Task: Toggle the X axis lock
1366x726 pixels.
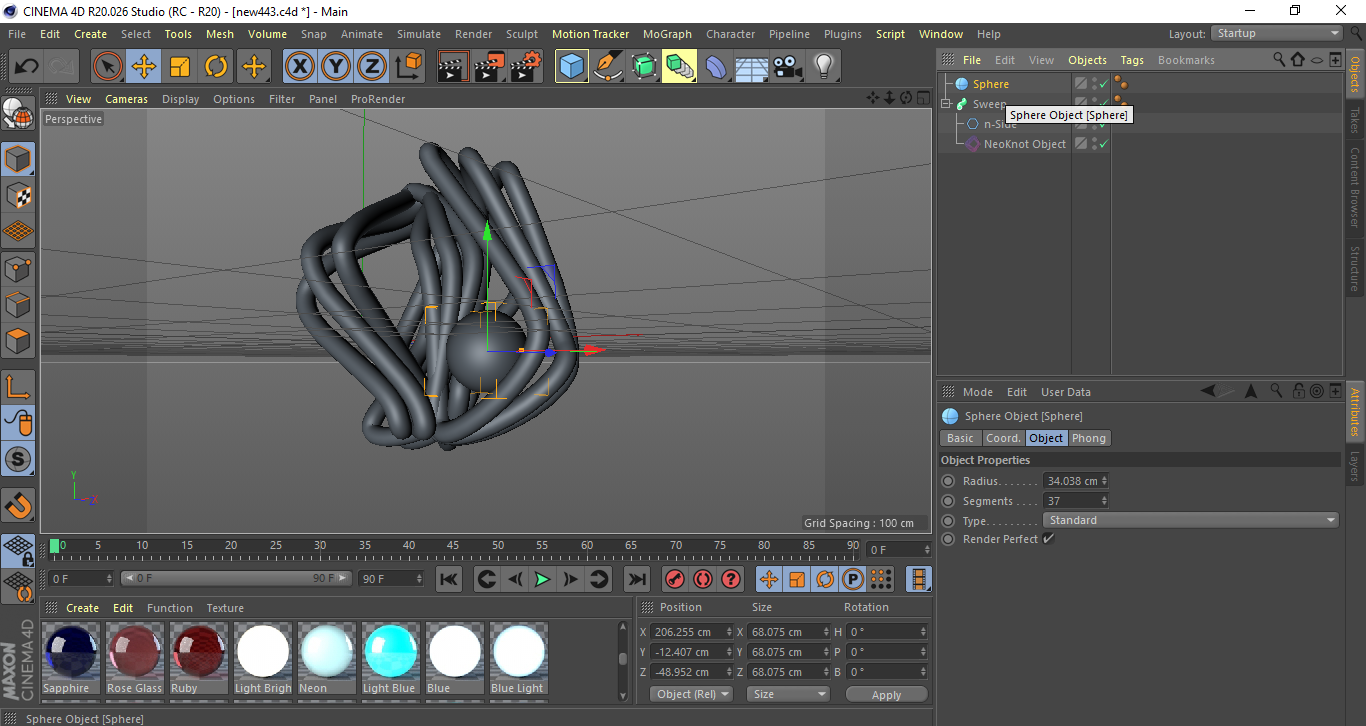Action: [x=299, y=67]
